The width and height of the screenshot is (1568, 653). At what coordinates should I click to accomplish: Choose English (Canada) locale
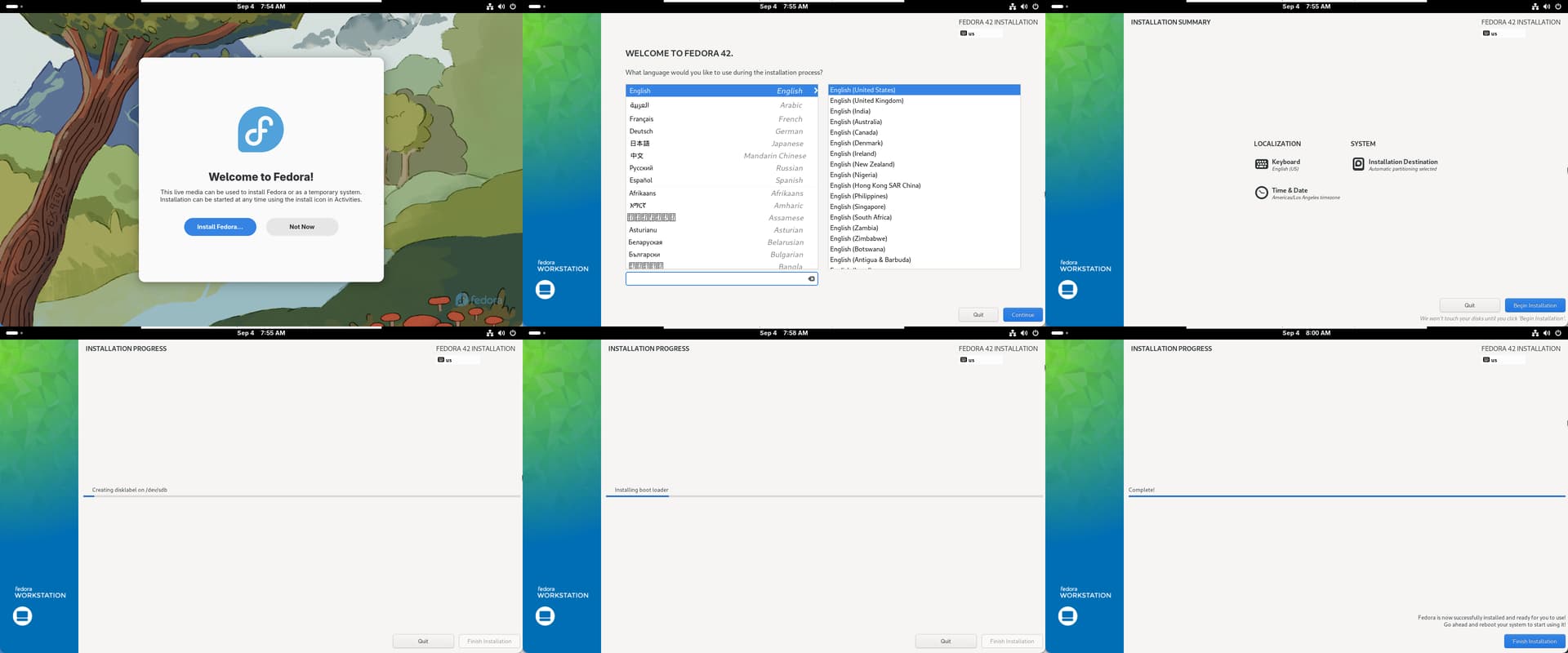click(x=853, y=132)
